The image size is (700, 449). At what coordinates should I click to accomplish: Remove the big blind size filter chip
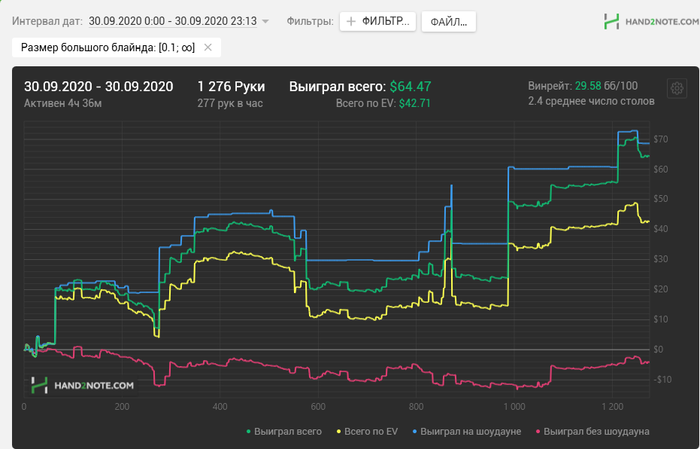(x=208, y=47)
